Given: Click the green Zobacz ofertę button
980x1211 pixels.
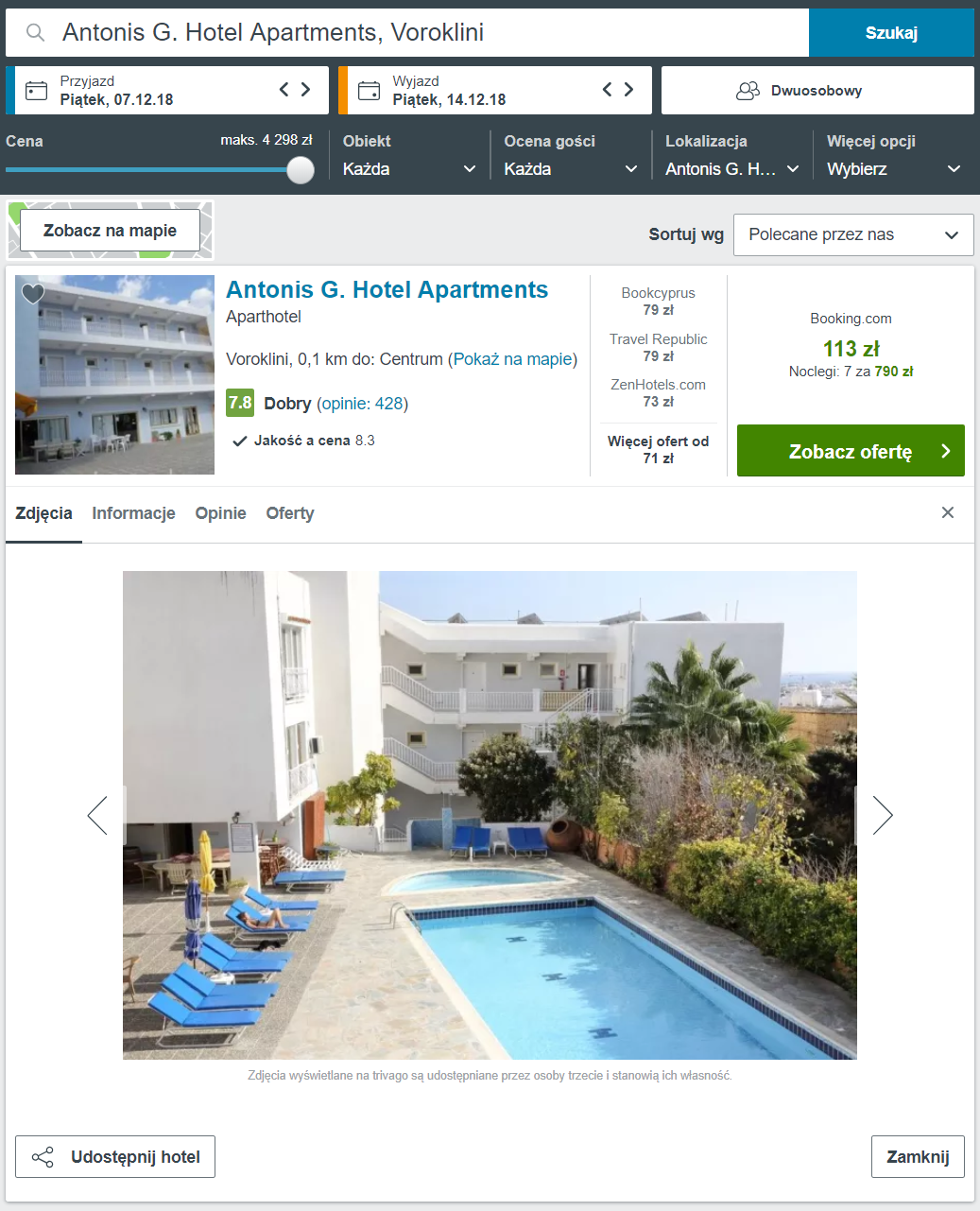Looking at the screenshot, I should point(851,451).
